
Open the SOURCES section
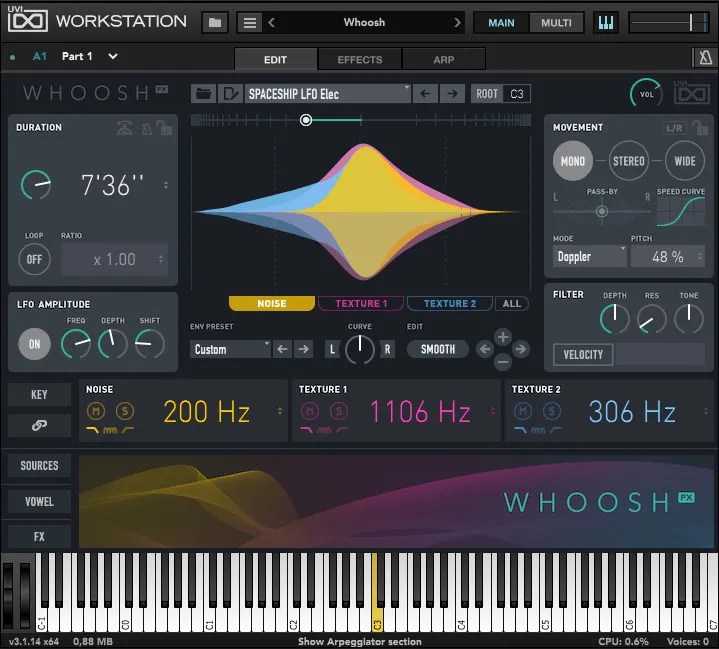pyautogui.click(x=39, y=466)
